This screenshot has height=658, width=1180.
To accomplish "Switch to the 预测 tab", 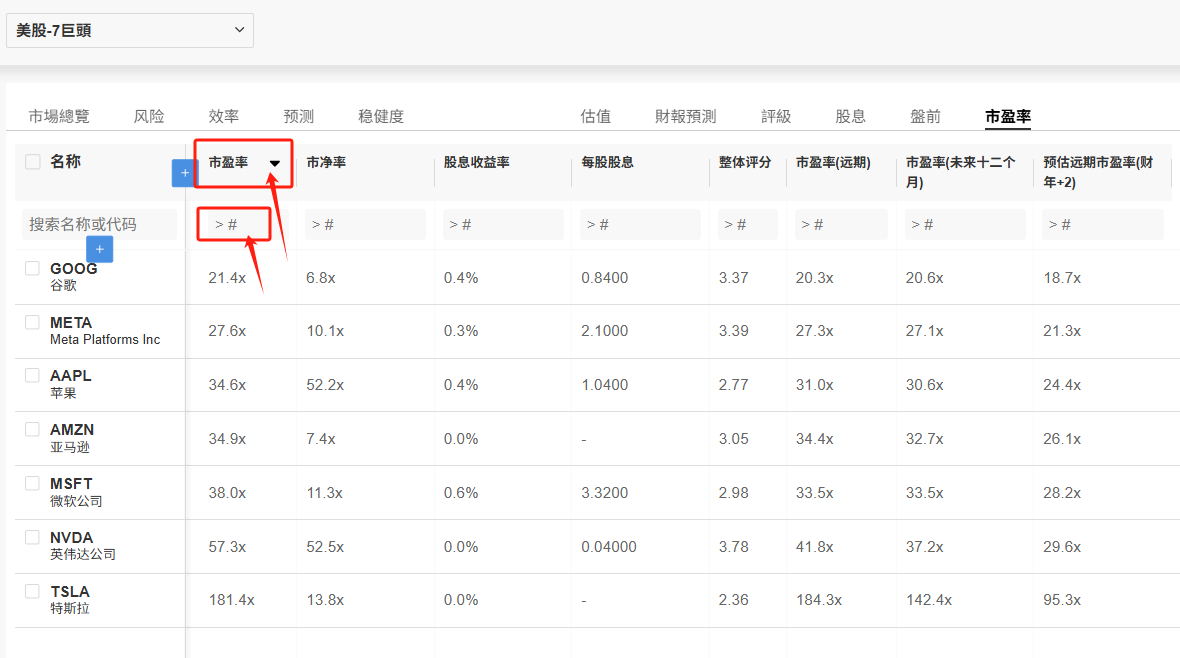I will click(x=298, y=116).
